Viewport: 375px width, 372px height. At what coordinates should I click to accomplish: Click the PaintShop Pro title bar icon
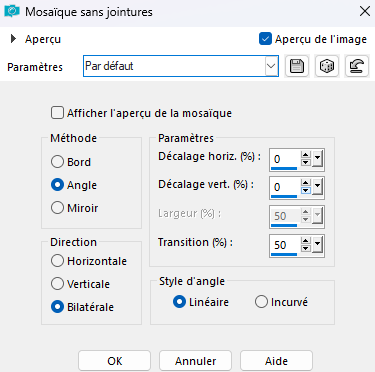[x=12, y=12]
